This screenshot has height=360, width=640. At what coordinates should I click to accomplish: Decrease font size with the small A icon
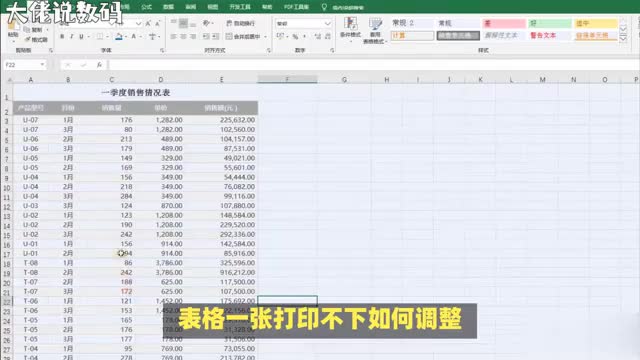pyautogui.click(x=158, y=24)
